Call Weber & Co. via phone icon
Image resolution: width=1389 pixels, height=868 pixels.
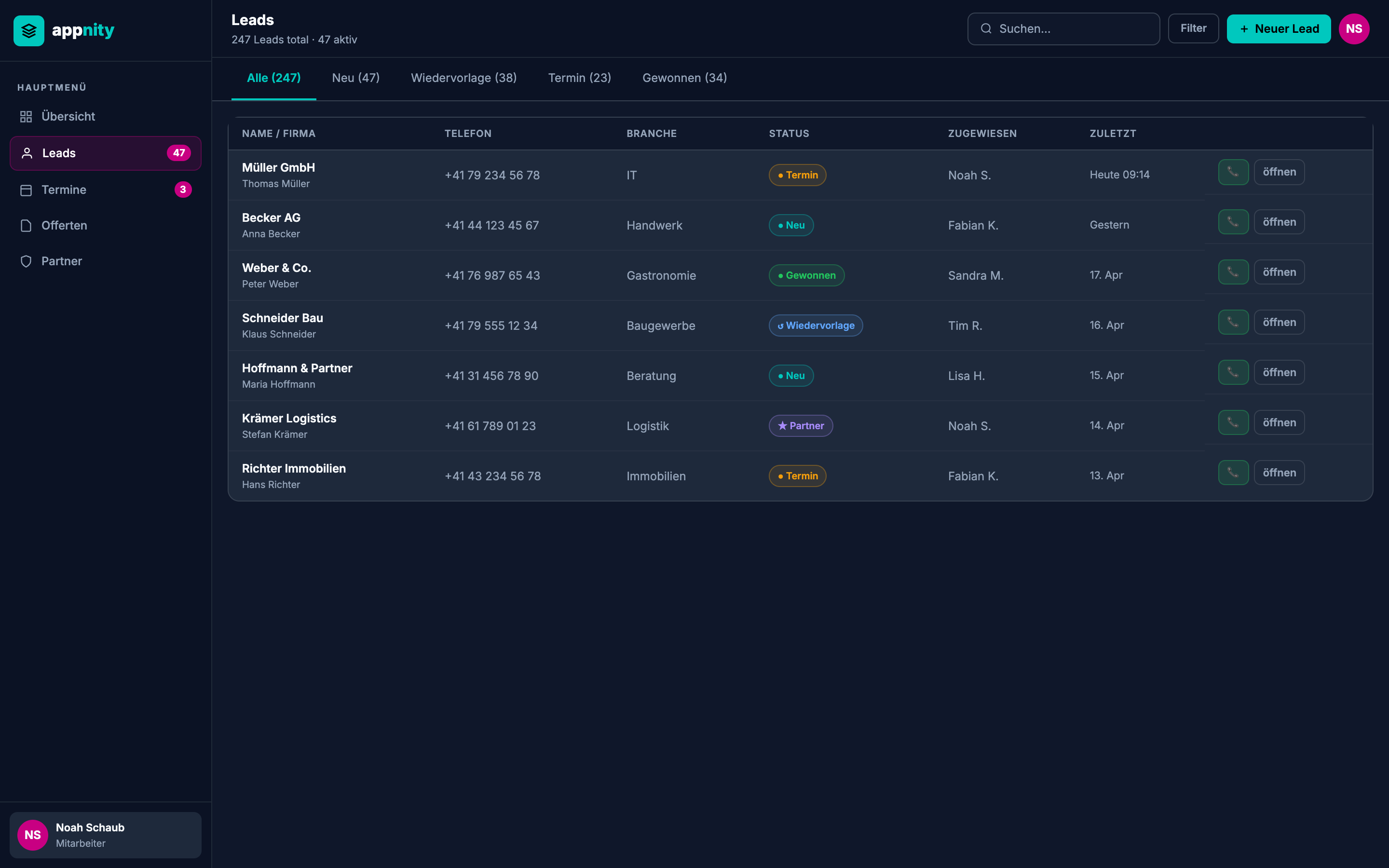click(1233, 272)
